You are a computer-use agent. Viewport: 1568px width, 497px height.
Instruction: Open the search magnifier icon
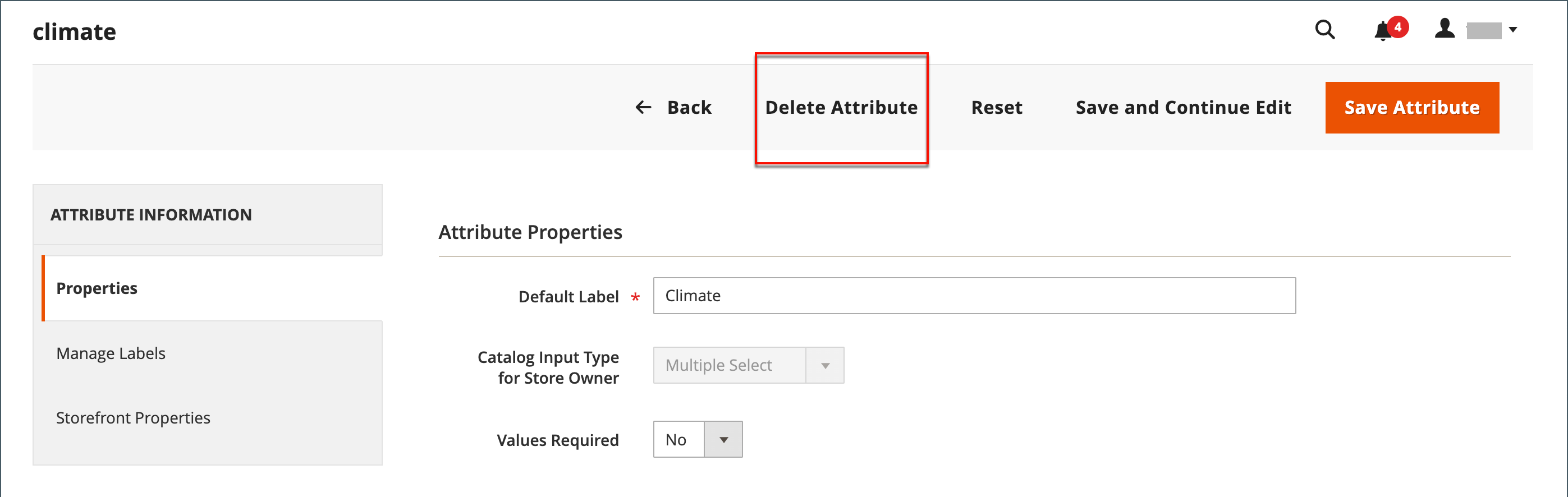(x=1324, y=30)
